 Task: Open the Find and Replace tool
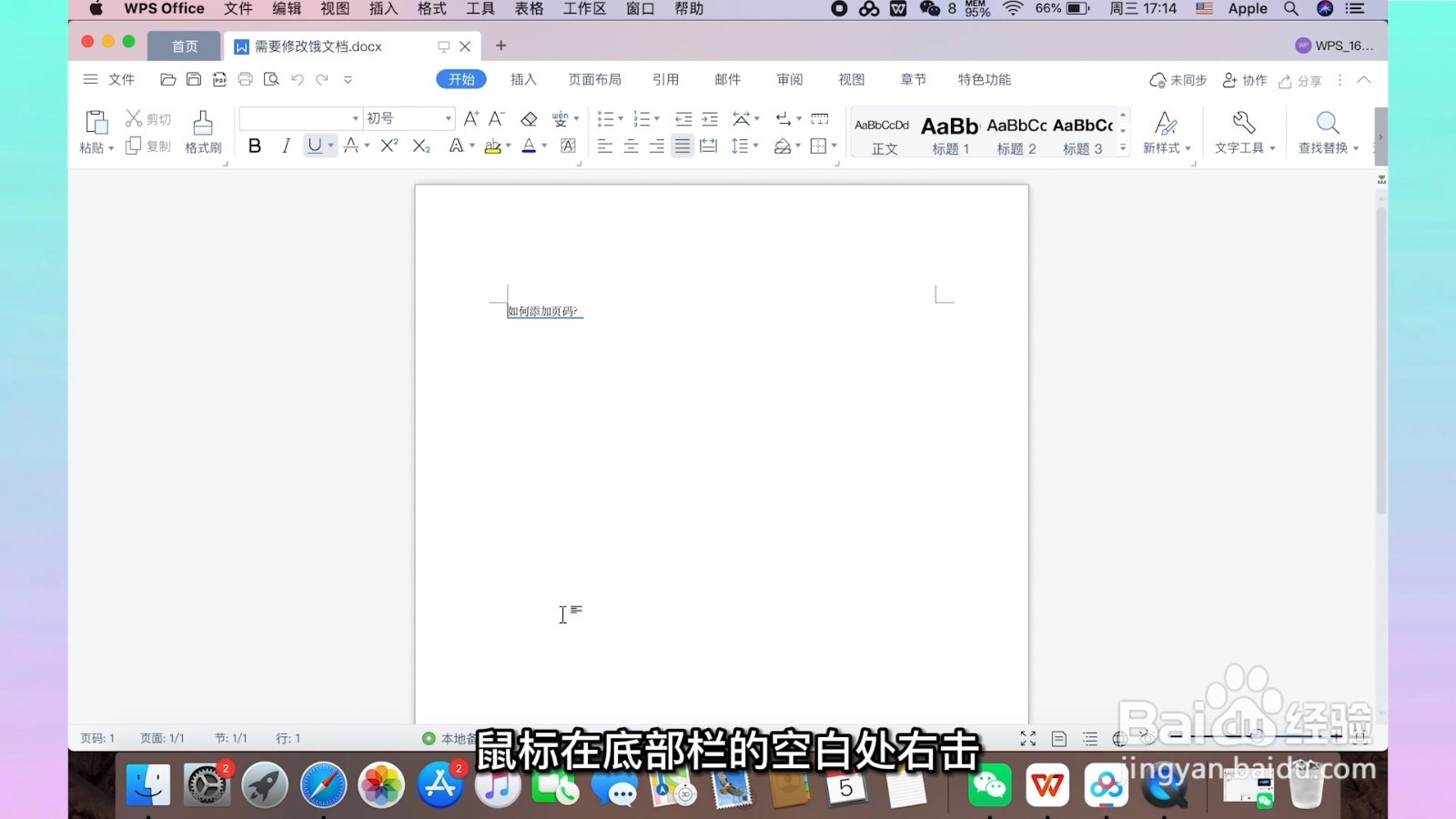pos(1326,132)
